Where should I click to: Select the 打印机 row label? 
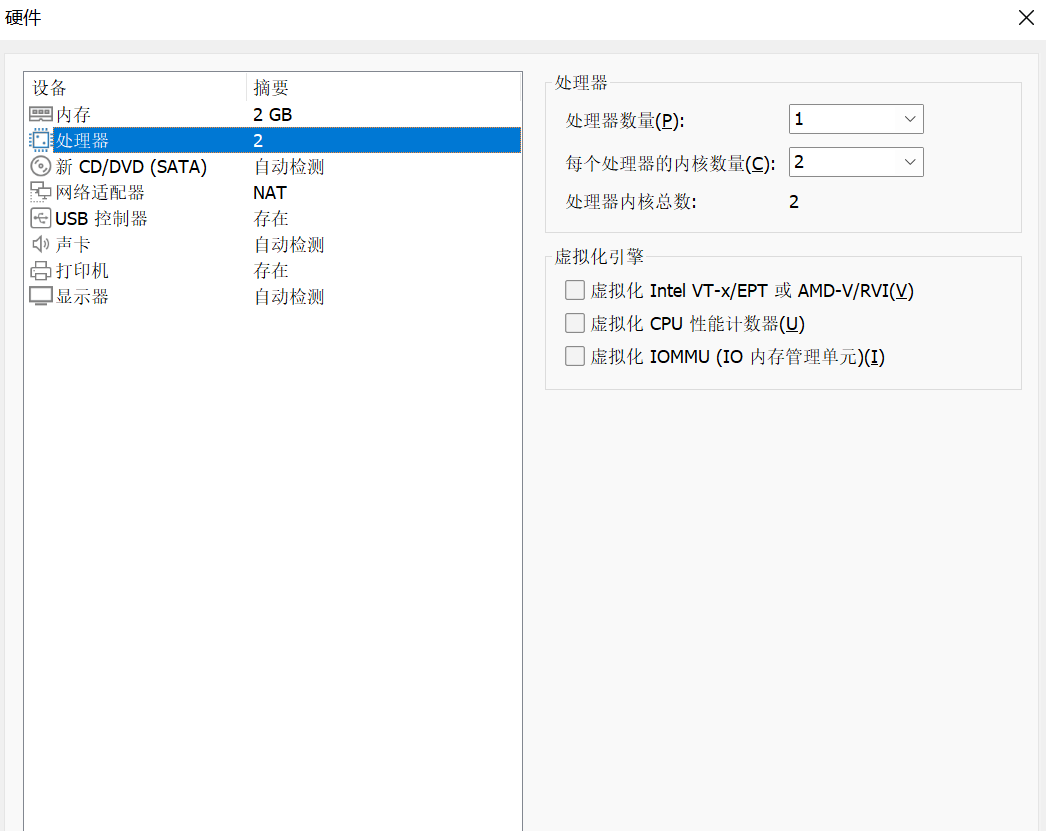(82, 271)
